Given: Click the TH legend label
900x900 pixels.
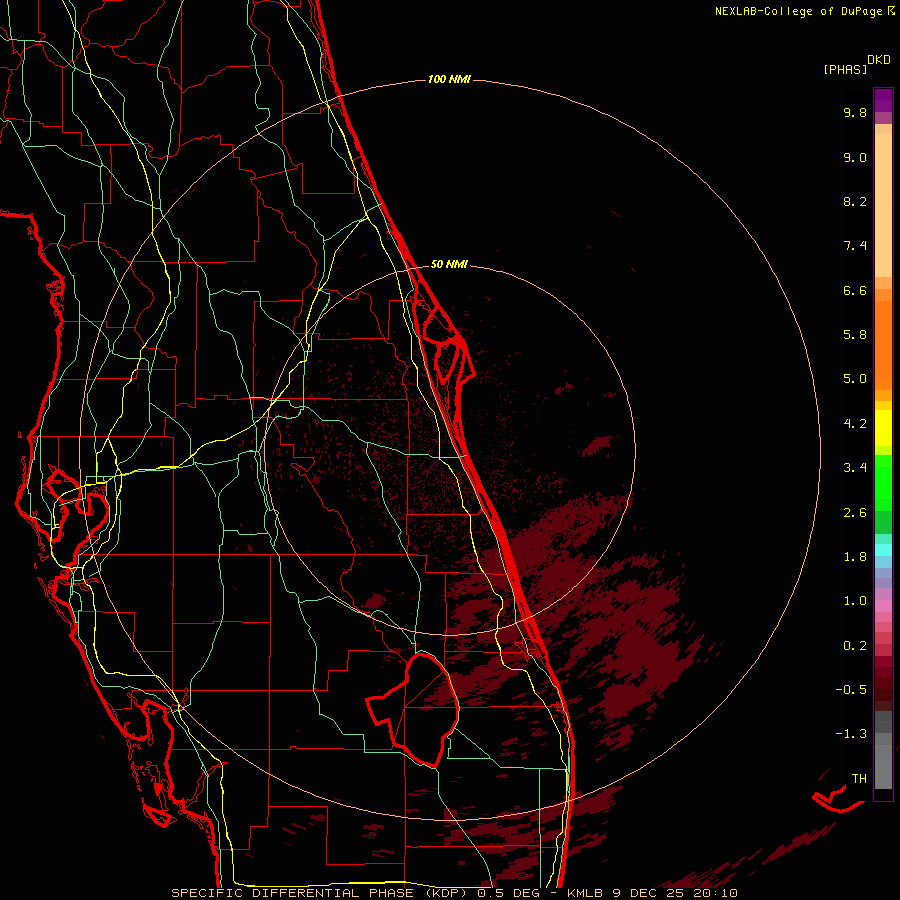Looking at the screenshot, I should tap(859, 779).
